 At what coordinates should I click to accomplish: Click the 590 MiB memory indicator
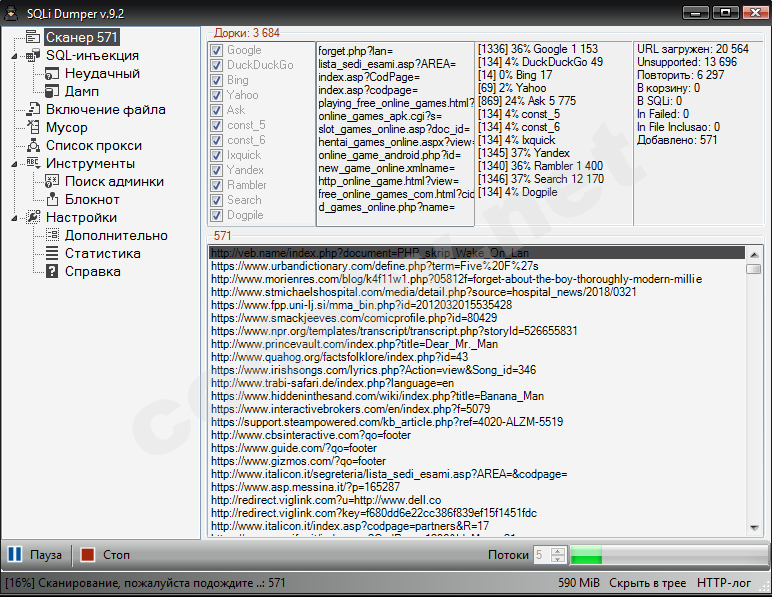579,583
